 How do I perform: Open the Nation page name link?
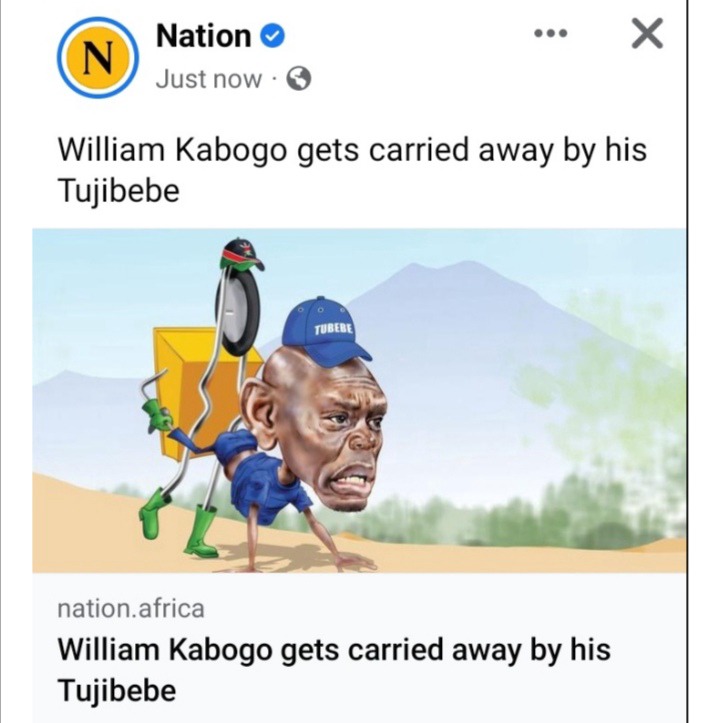pos(203,36)
